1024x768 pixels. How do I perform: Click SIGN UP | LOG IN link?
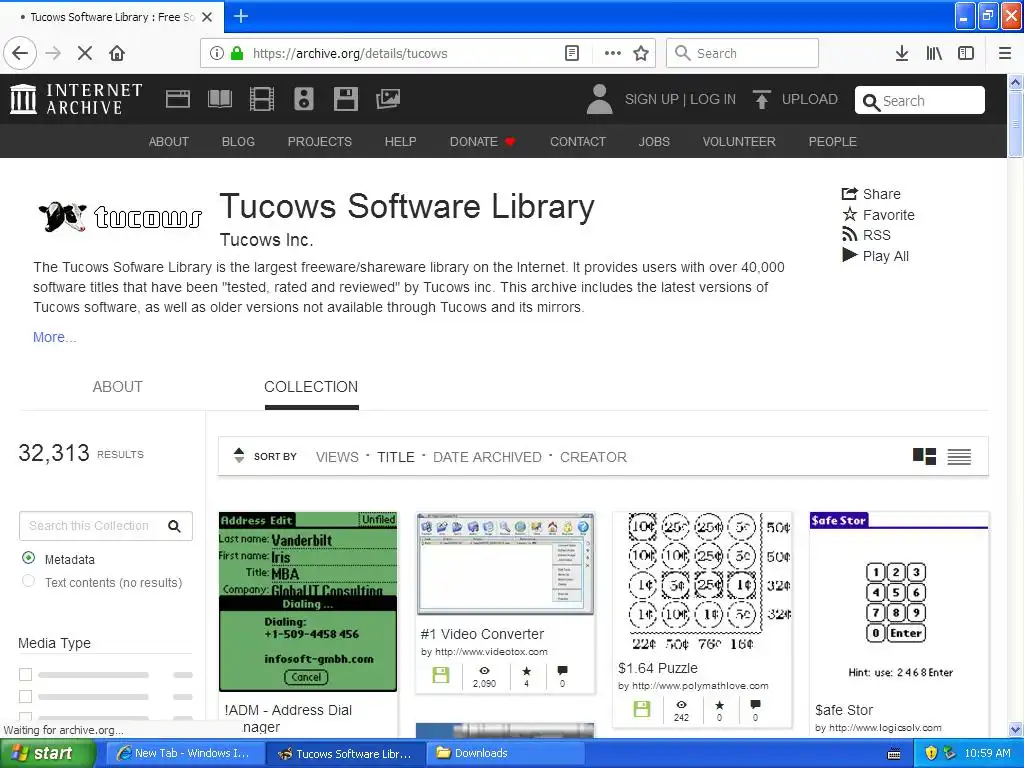(680, 99)
